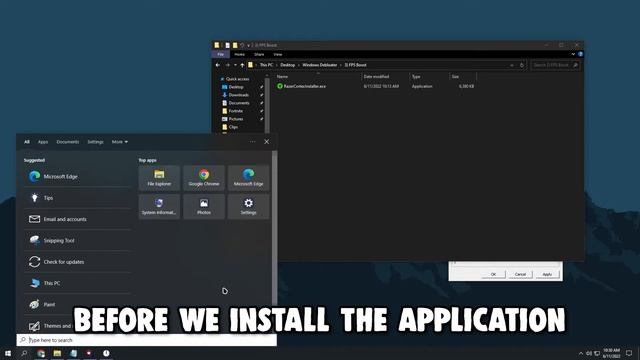Launch Paint from suggested list

(x=77, y=304)
